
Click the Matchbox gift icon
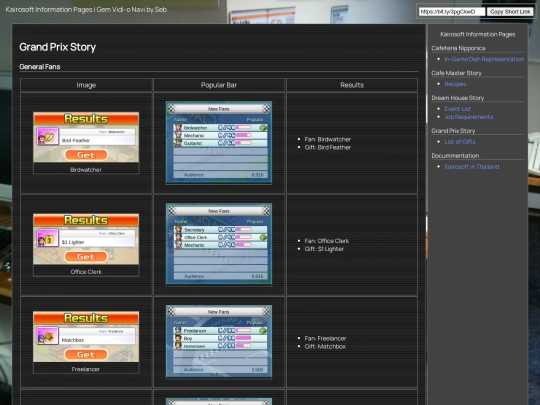[x=48, y=336]
